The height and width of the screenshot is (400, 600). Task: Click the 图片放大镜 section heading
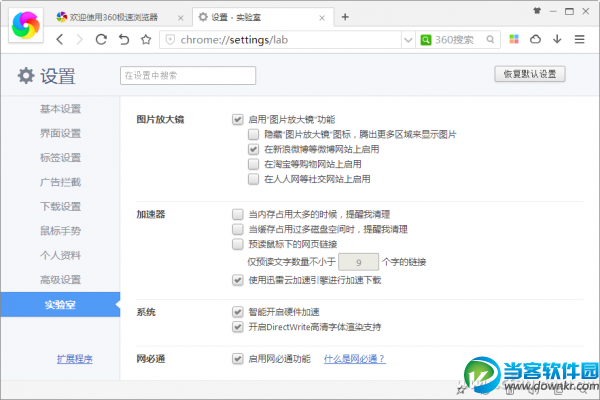[x=160, y=119]
